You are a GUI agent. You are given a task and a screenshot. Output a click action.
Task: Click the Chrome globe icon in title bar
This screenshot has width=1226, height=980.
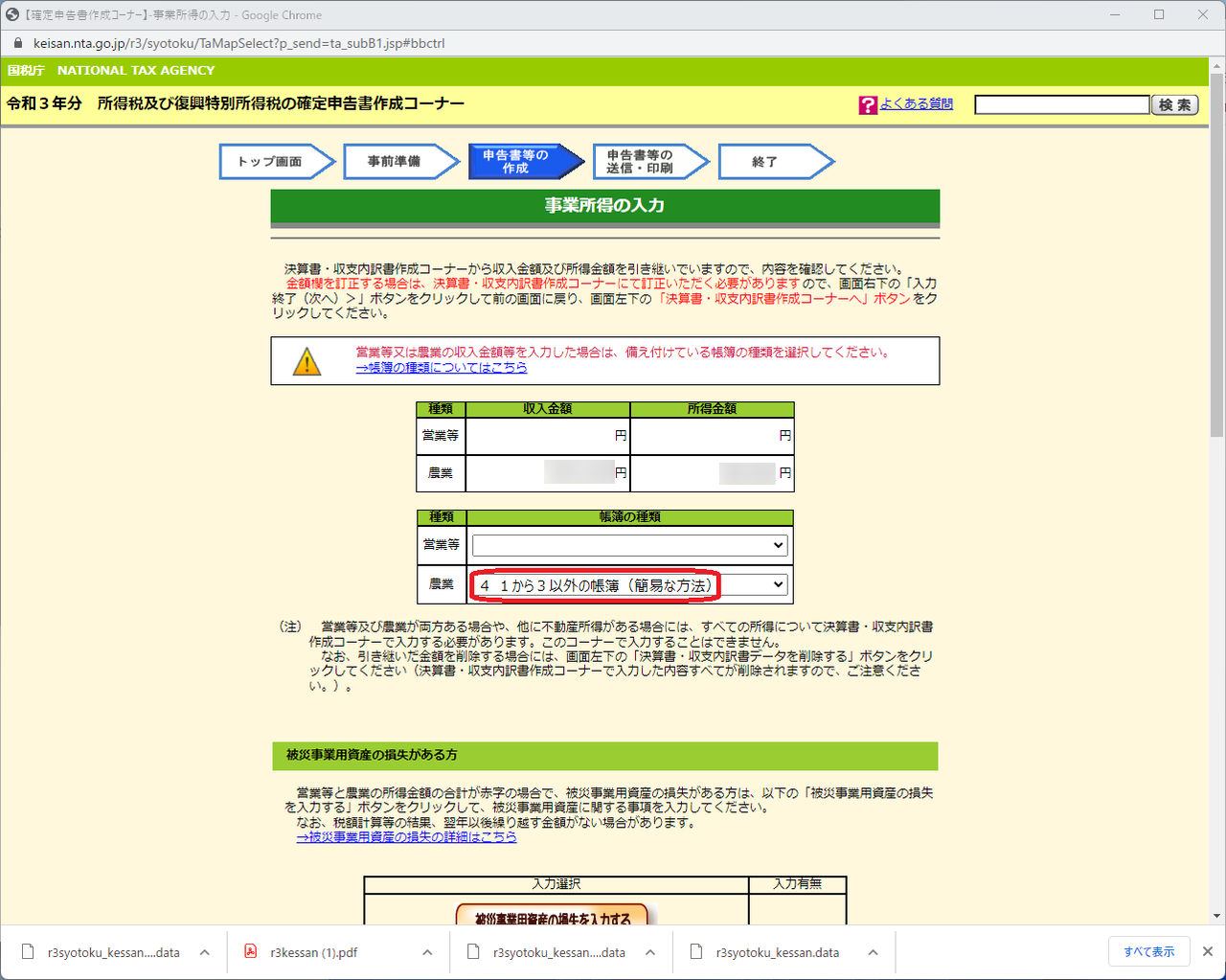tap(12, 14)
